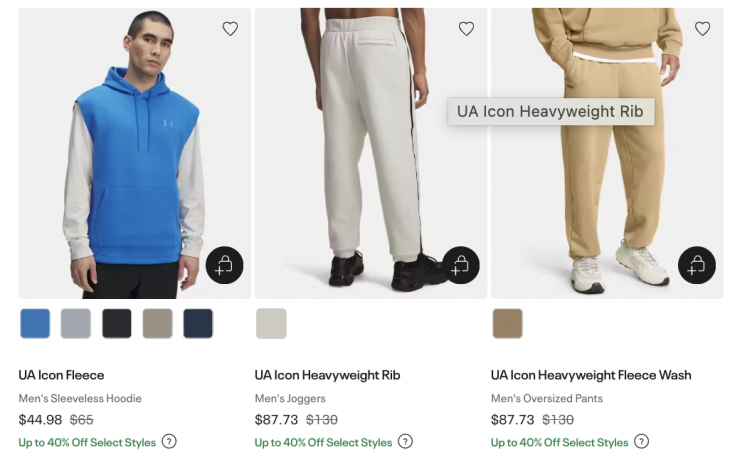Open the UA Icon Heavyweight Fleece Wash title
The image size is (730, 467).
(x=590, y=375)
